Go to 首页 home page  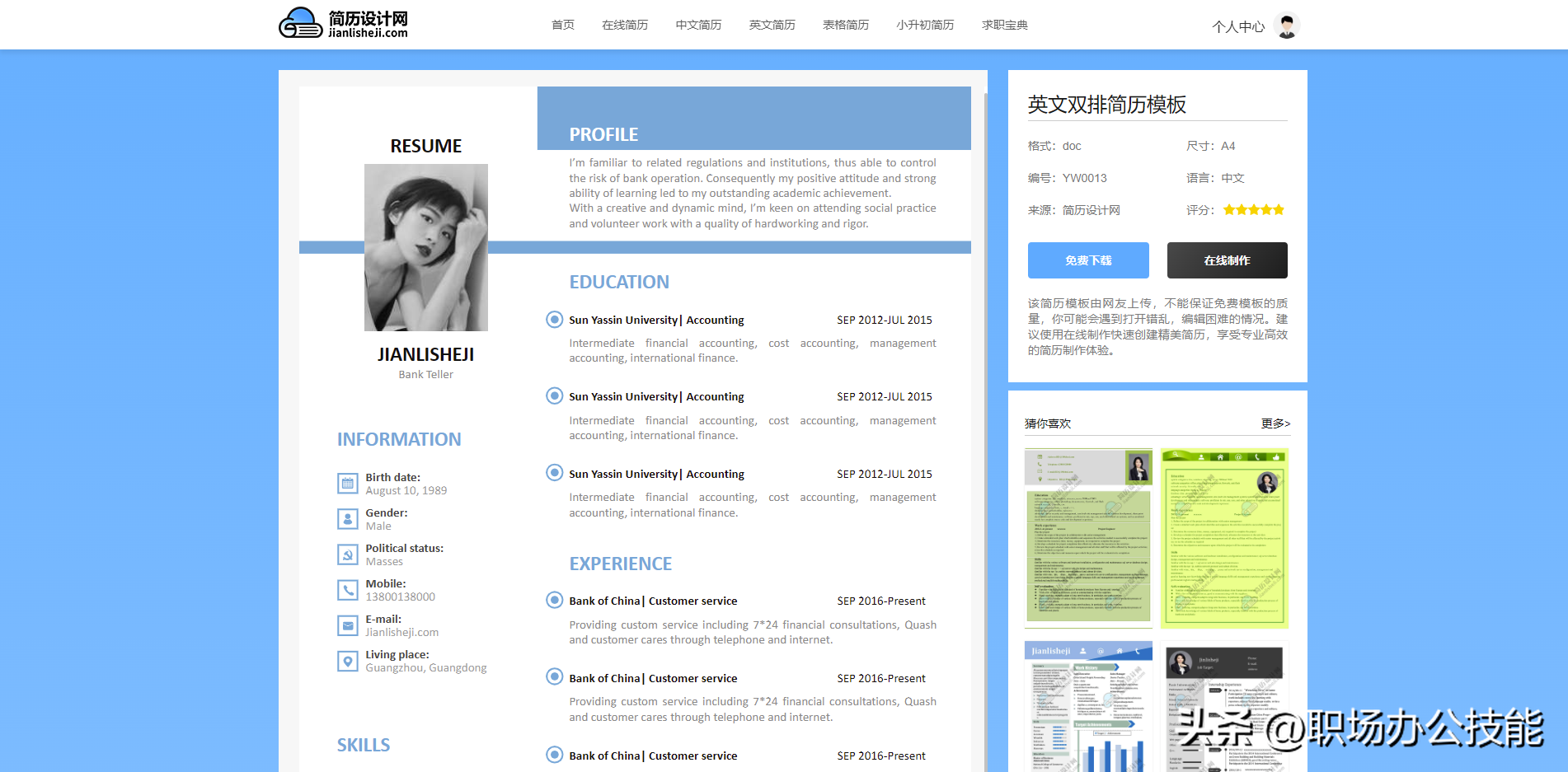[x=562, y=25]
